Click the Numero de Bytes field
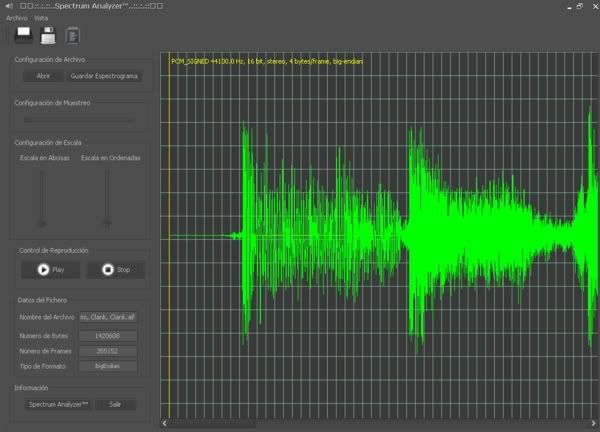 108,336
